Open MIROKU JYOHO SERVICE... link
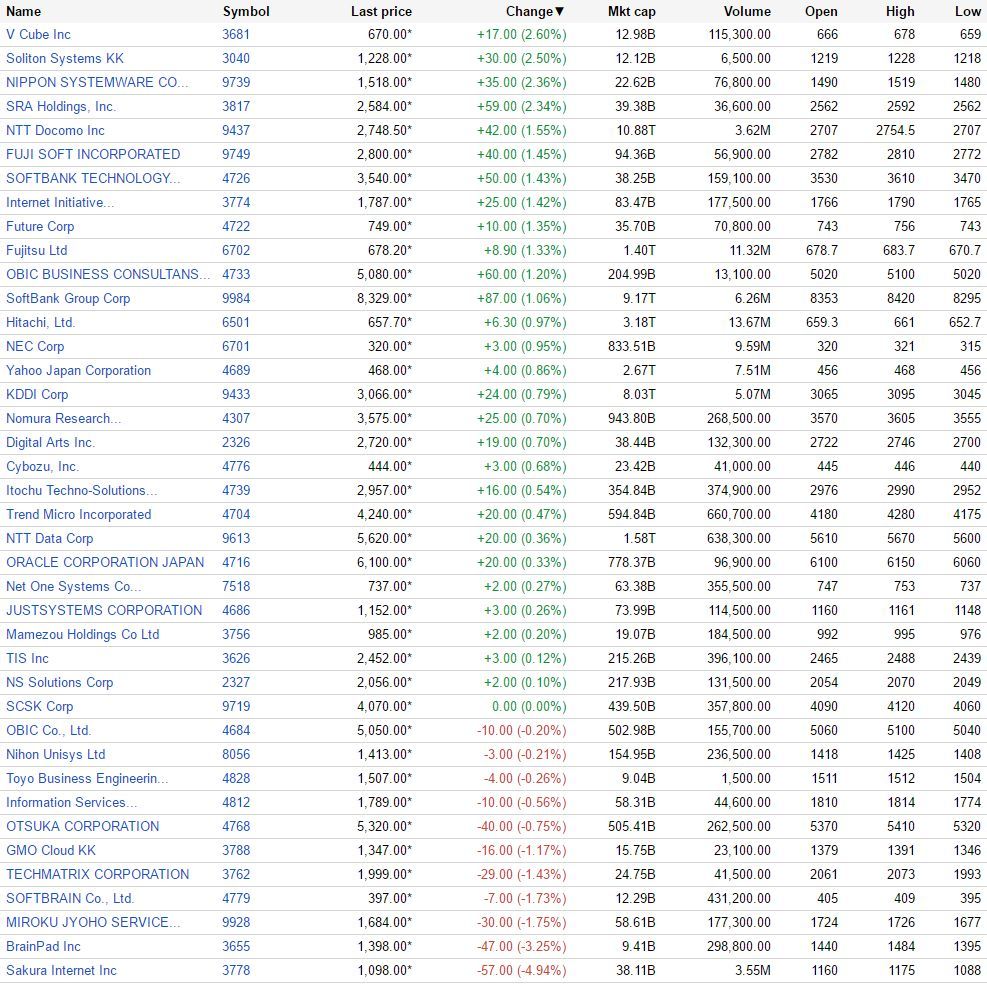The height and width of the screenshot is (984, 987). click(x=93, y=922)
